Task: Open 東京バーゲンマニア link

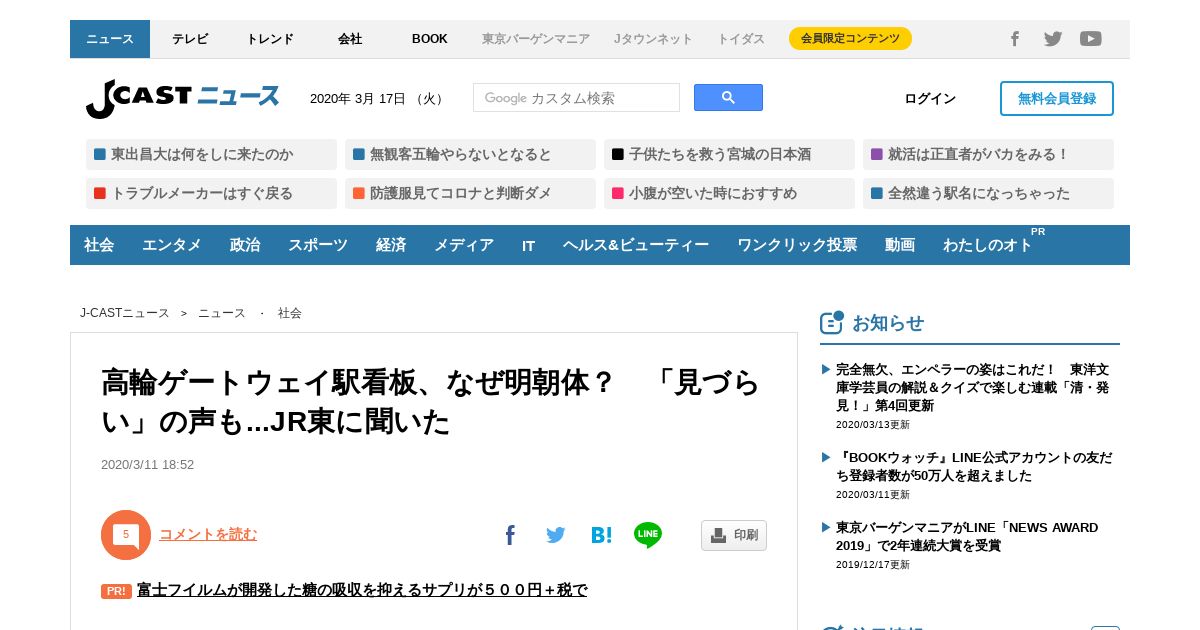Action: [536, 39]
